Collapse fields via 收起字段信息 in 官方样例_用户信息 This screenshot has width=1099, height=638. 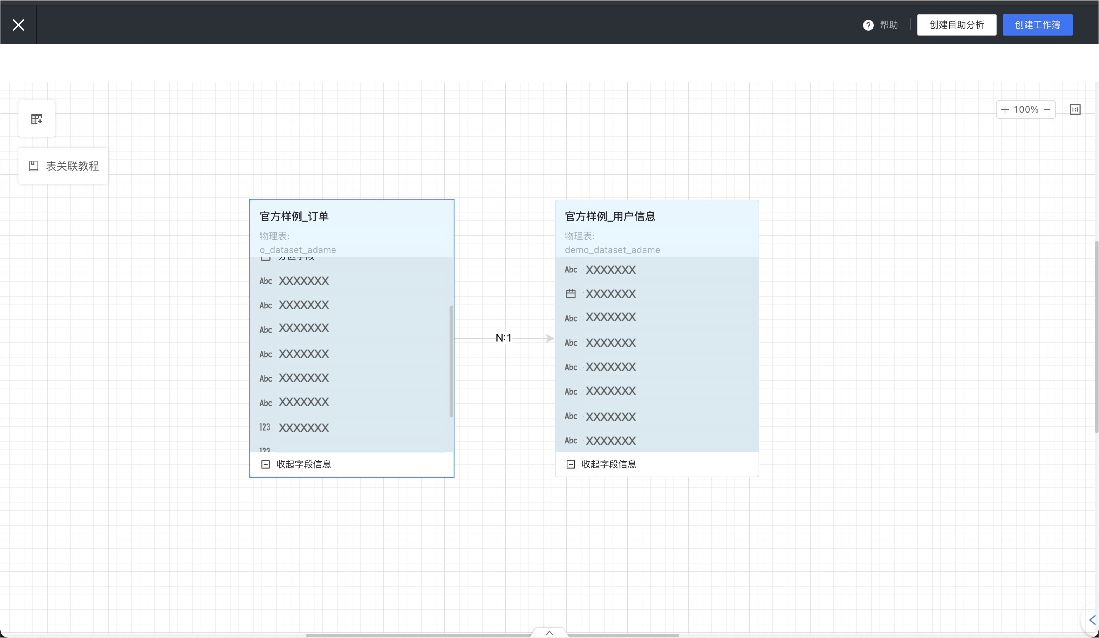[x=601, y=464]
